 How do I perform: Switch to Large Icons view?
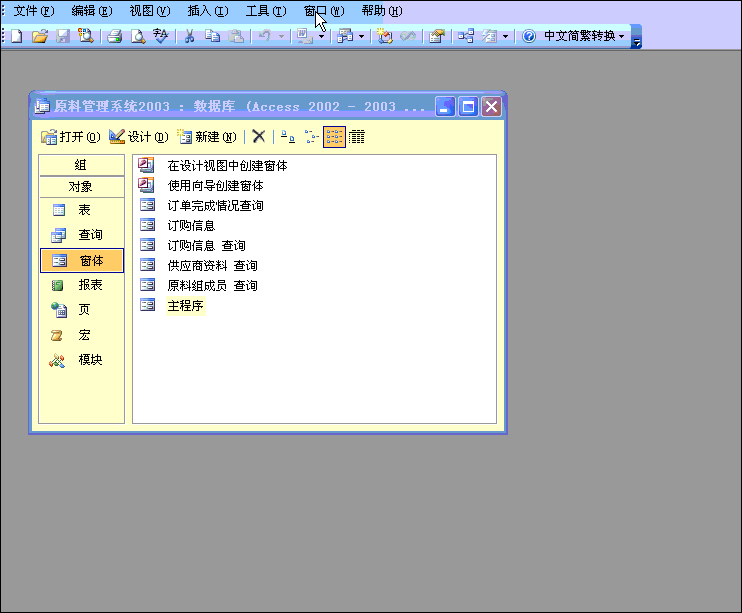[x=288, y=137]
